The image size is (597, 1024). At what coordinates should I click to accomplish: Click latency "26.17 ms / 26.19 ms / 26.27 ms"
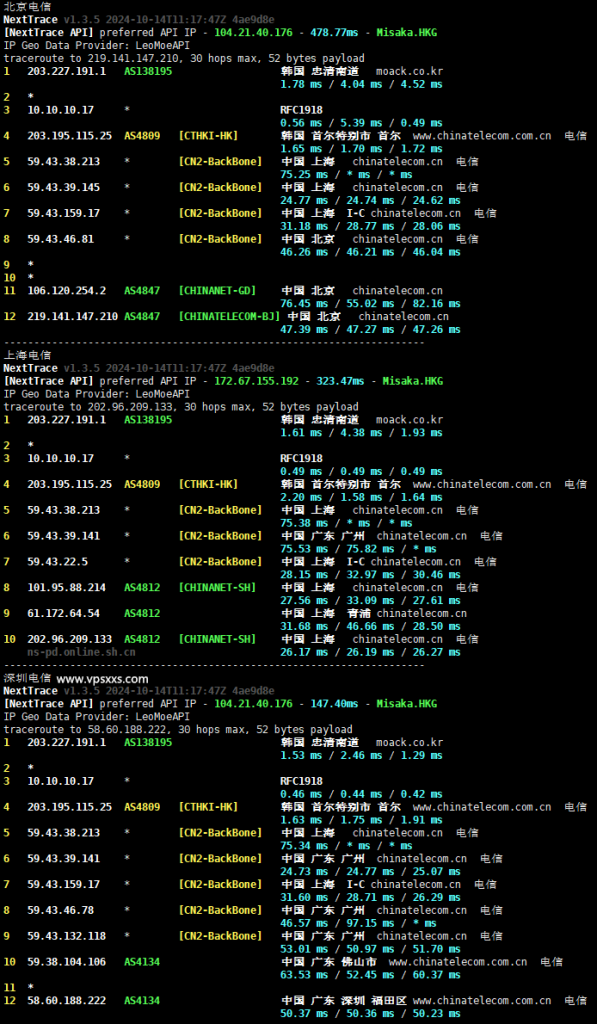[x=370, y=652]
